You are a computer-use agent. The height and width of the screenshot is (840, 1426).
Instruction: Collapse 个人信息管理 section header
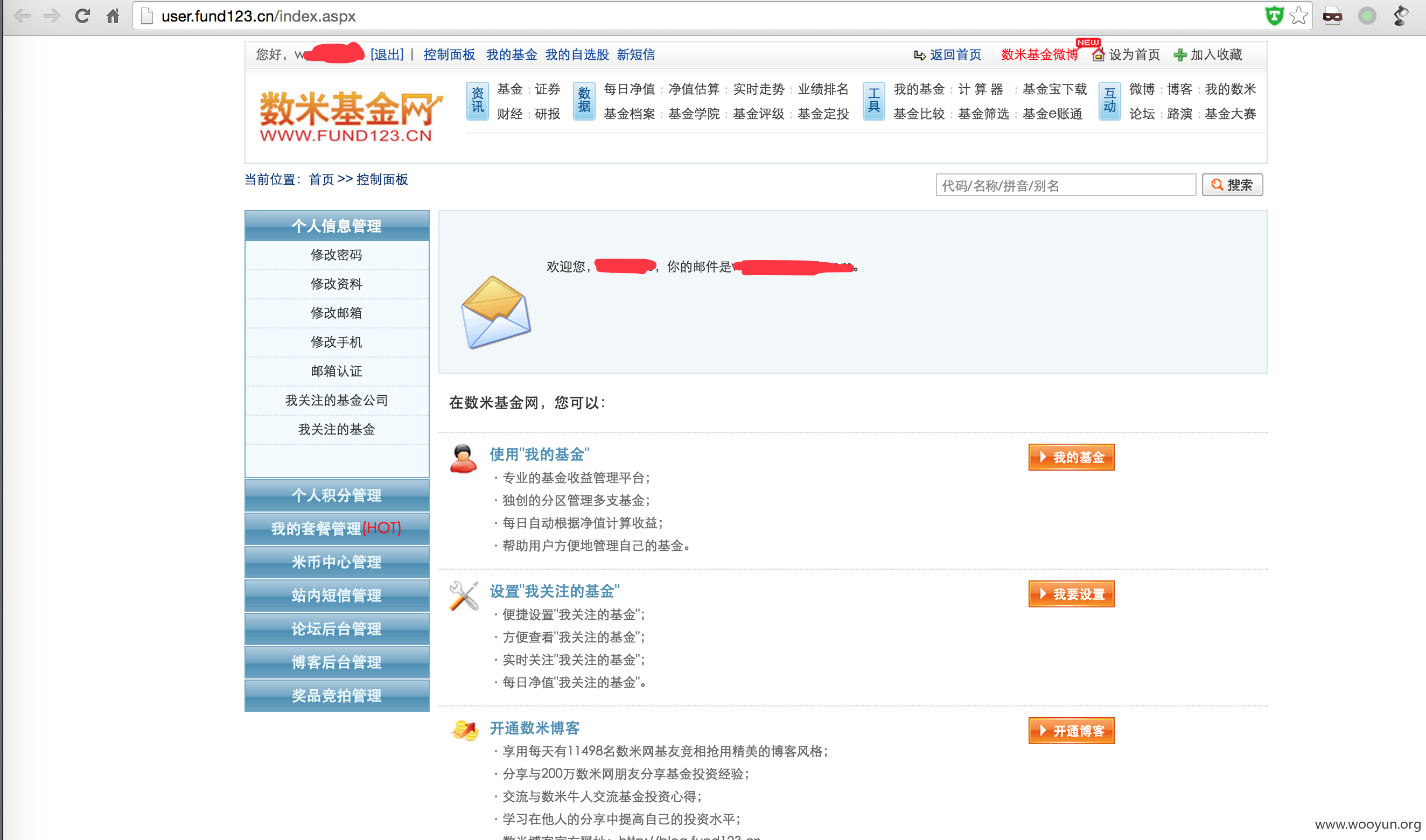pos(337,226)
